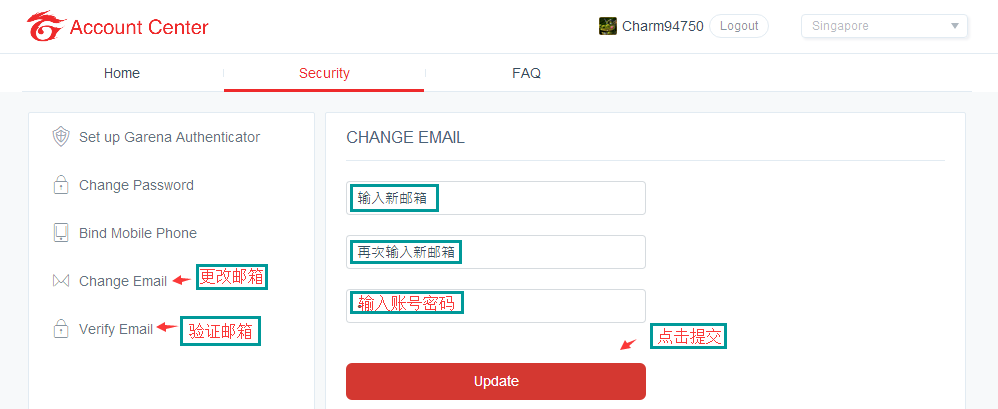Open the Singapore region dropdown
The height and width of the screenshot is (409, 998).
click(x=884, y=26)
